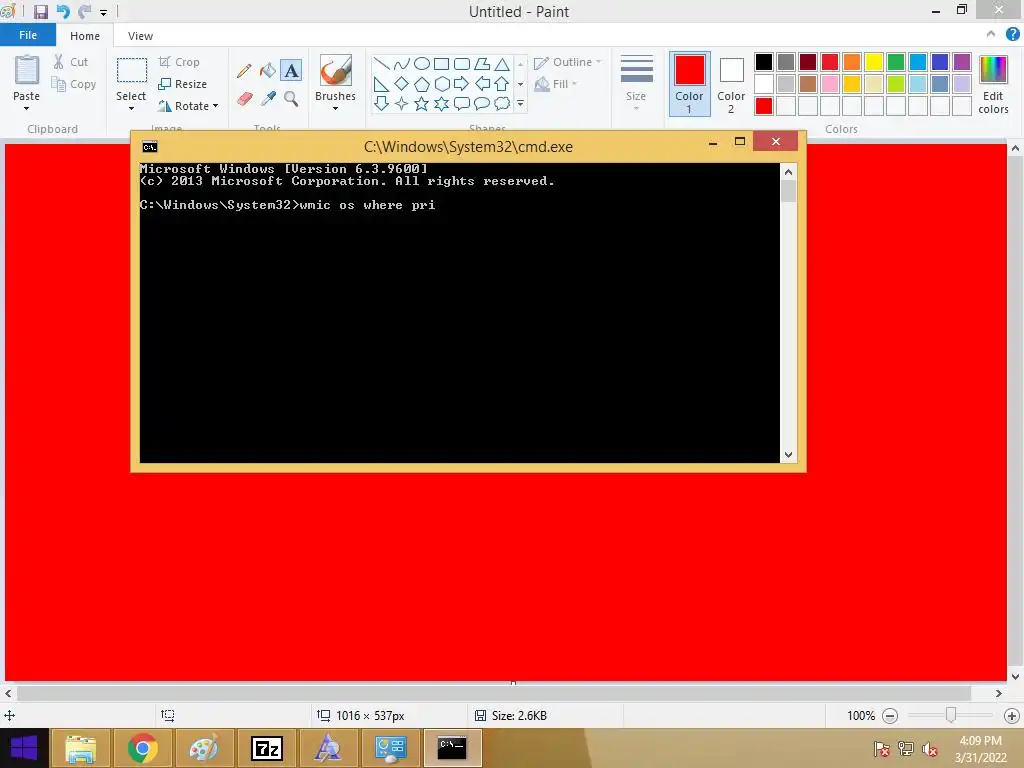The image size is (1024, 768).
Task: Open the shape Outline dropdown
Action: click(x=567, y=62)
